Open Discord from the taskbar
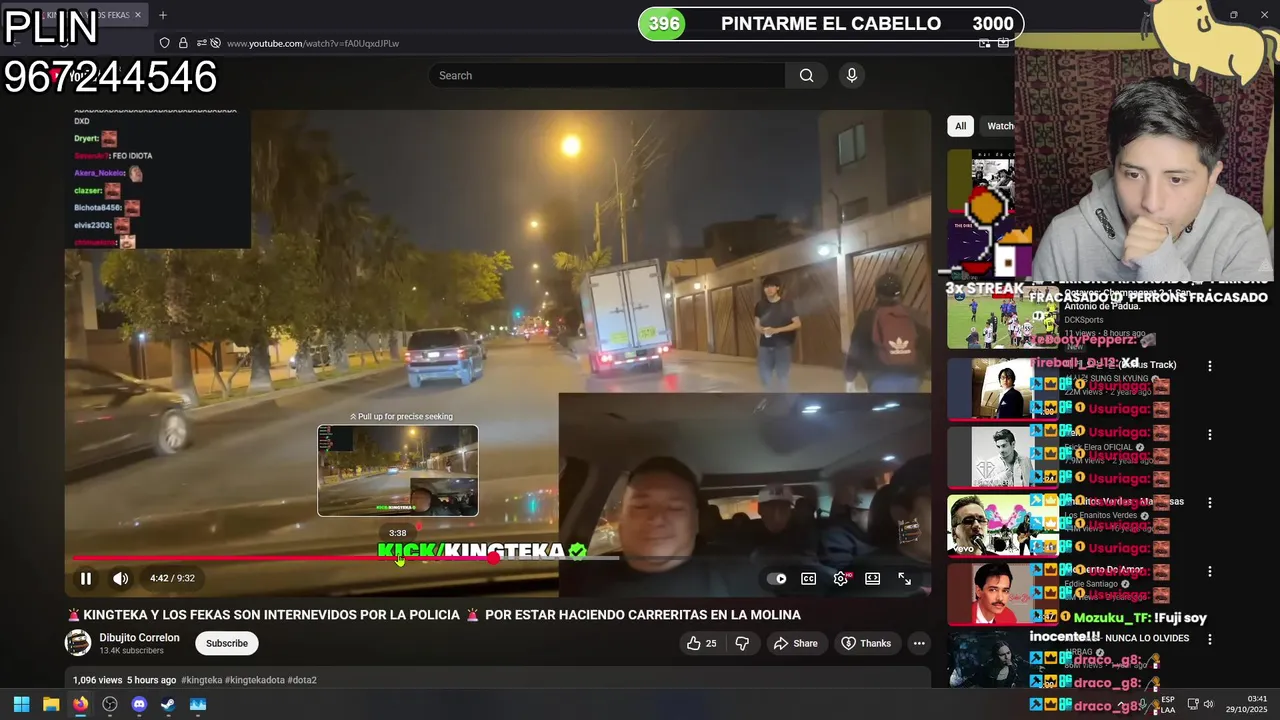This screenshot has height=720, width=1280. click(139, 704)
